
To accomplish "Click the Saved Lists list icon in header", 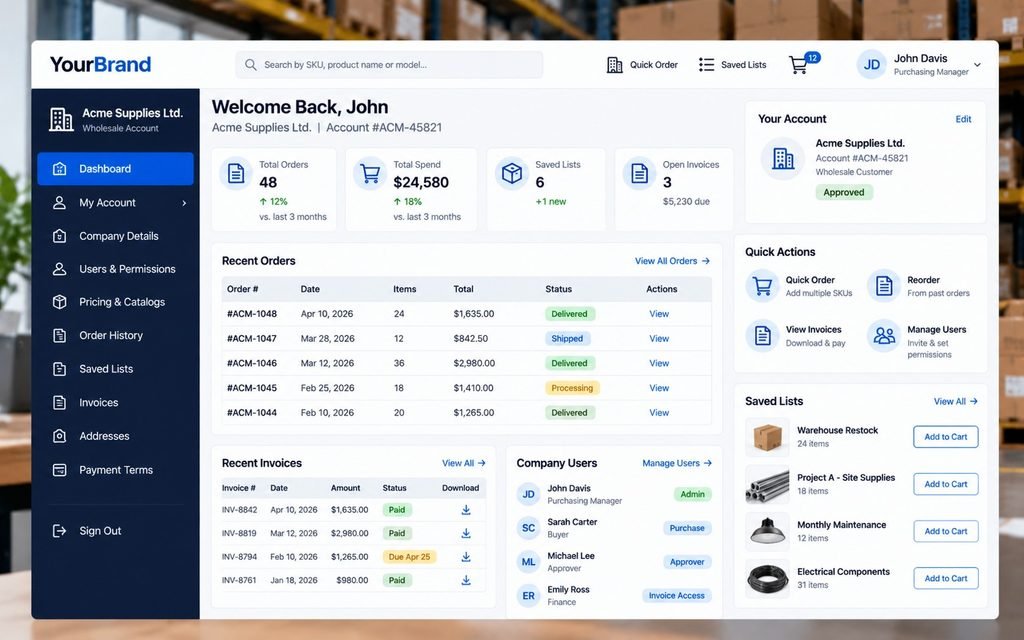I will click(x=706, y=65).
